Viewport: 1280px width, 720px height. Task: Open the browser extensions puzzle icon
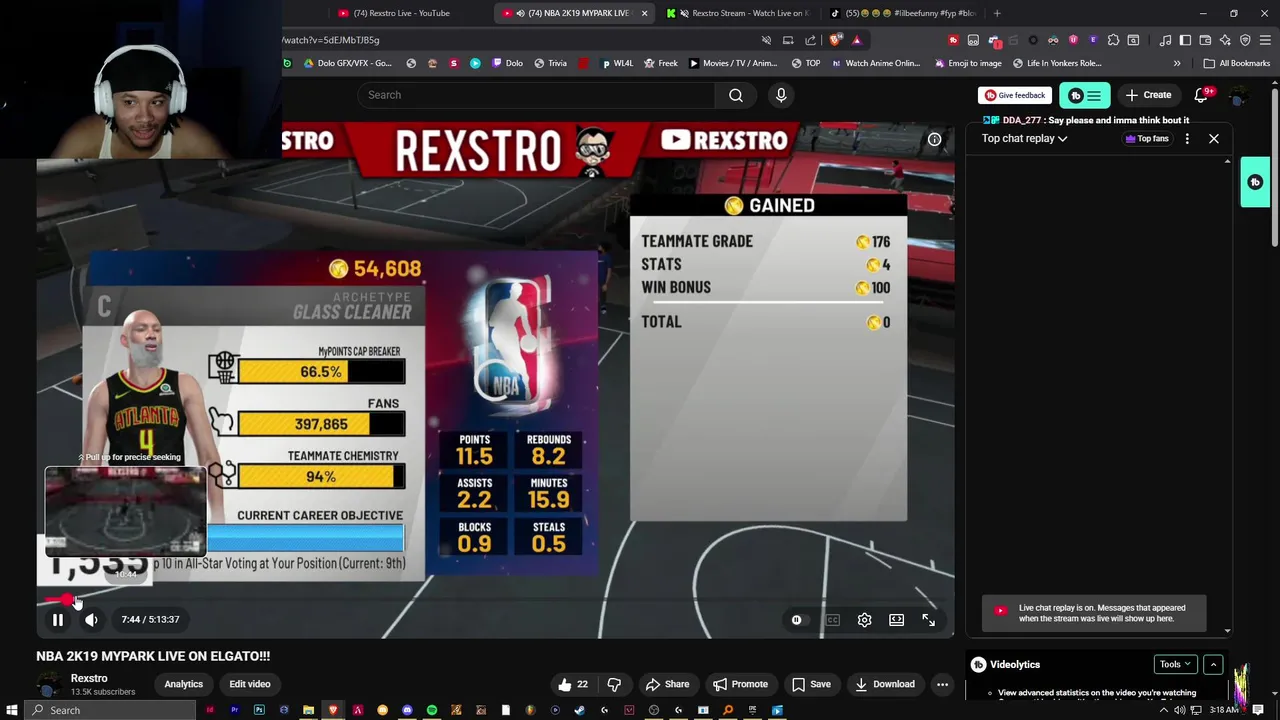pos(1113,40)
